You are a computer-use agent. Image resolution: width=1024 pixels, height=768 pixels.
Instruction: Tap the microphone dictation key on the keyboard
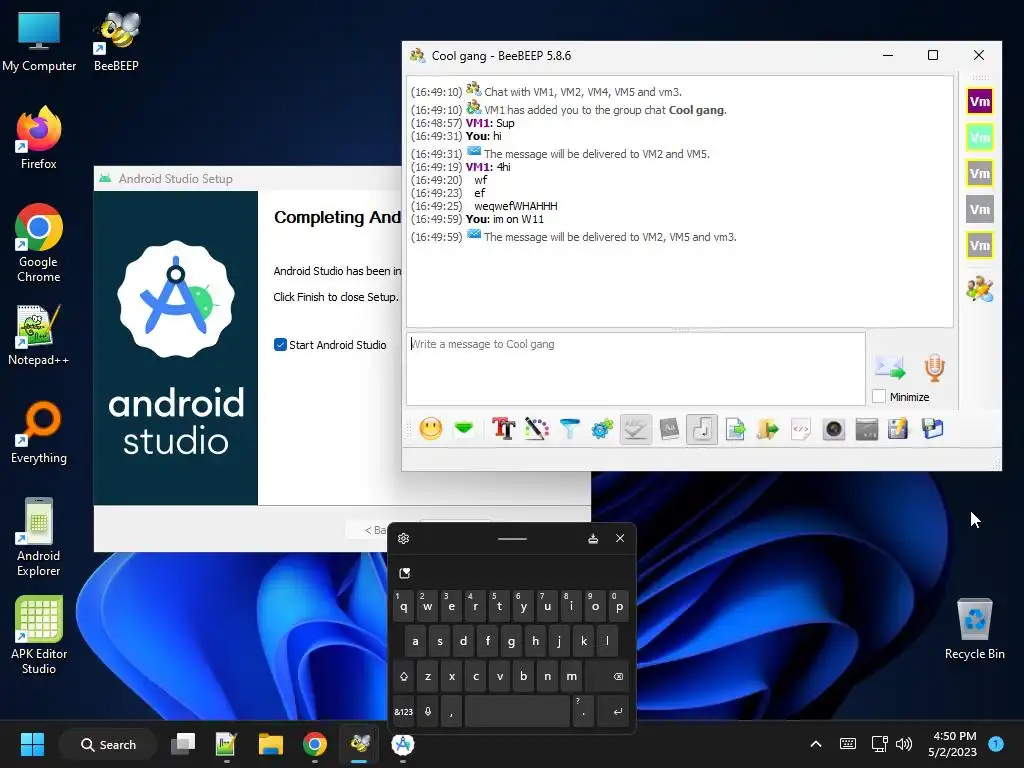pyautogui.click(x=428, y=711)
